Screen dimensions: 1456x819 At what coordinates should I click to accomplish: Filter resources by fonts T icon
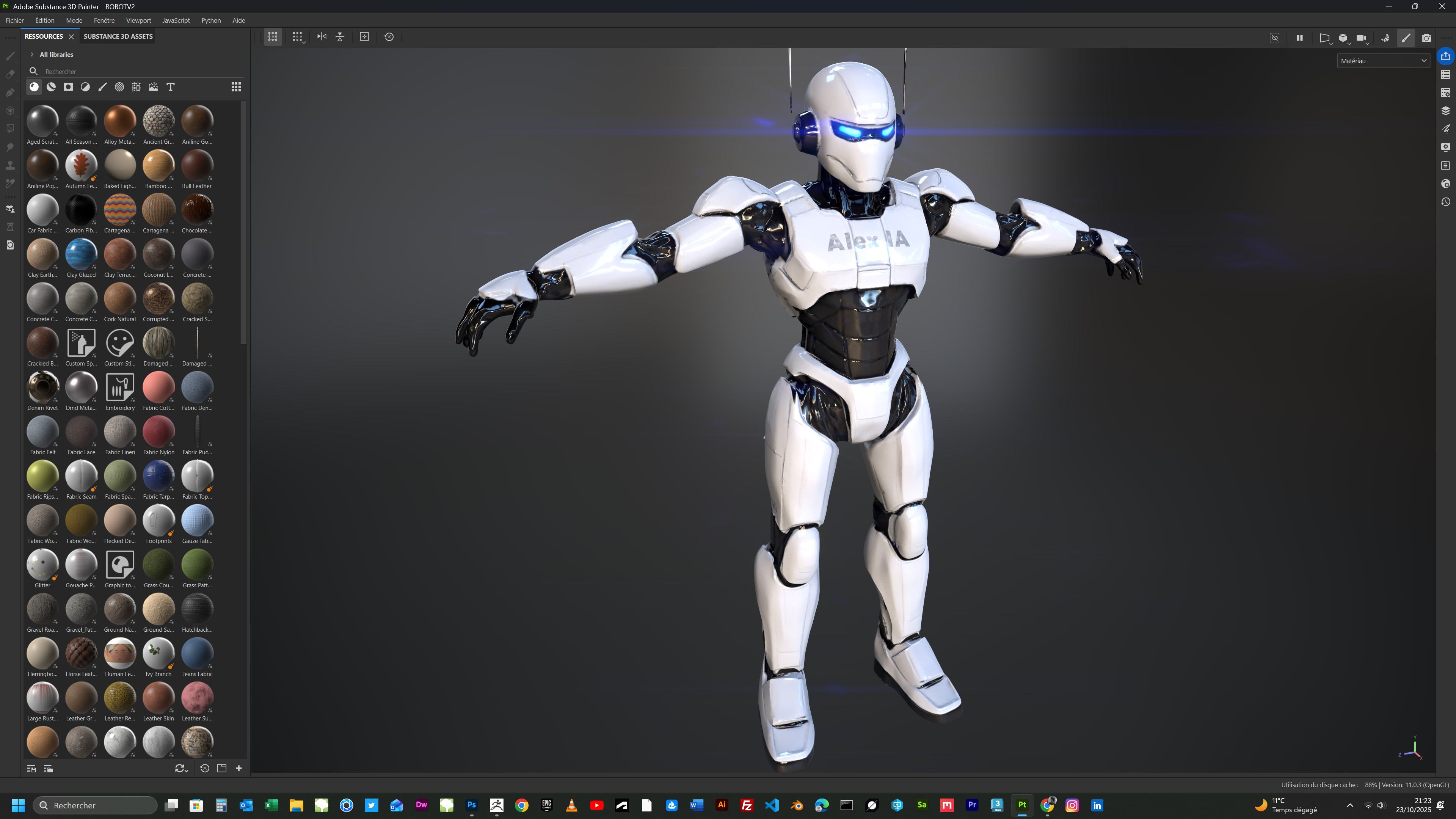point(171,87)
